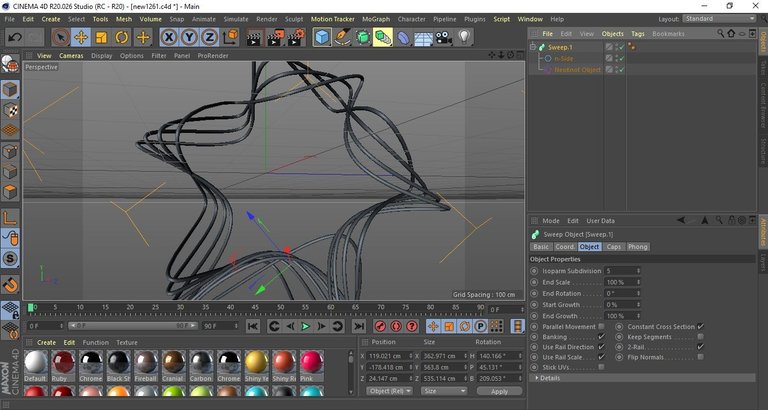Image resolution: width=768 pixels, height=410 pixels.
Task: Activate the Rotate tool
Action: pos(121,37)
